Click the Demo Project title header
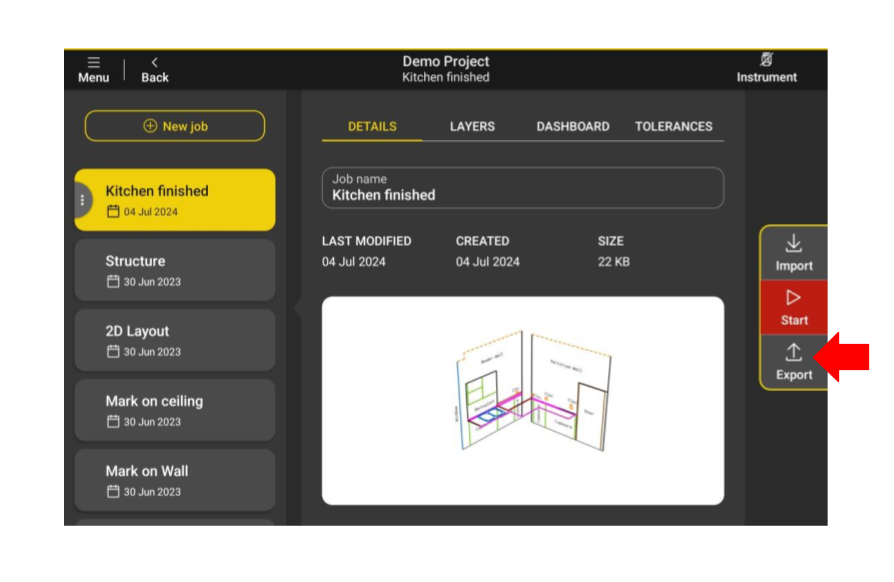The width and height of the screenshot is (894, 582). point(446,62)
